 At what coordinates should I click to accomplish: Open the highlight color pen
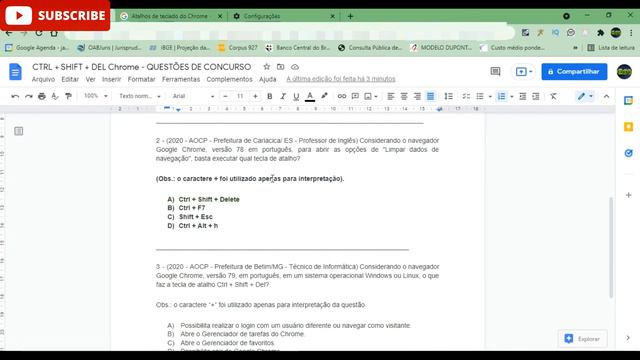(324, 96)
